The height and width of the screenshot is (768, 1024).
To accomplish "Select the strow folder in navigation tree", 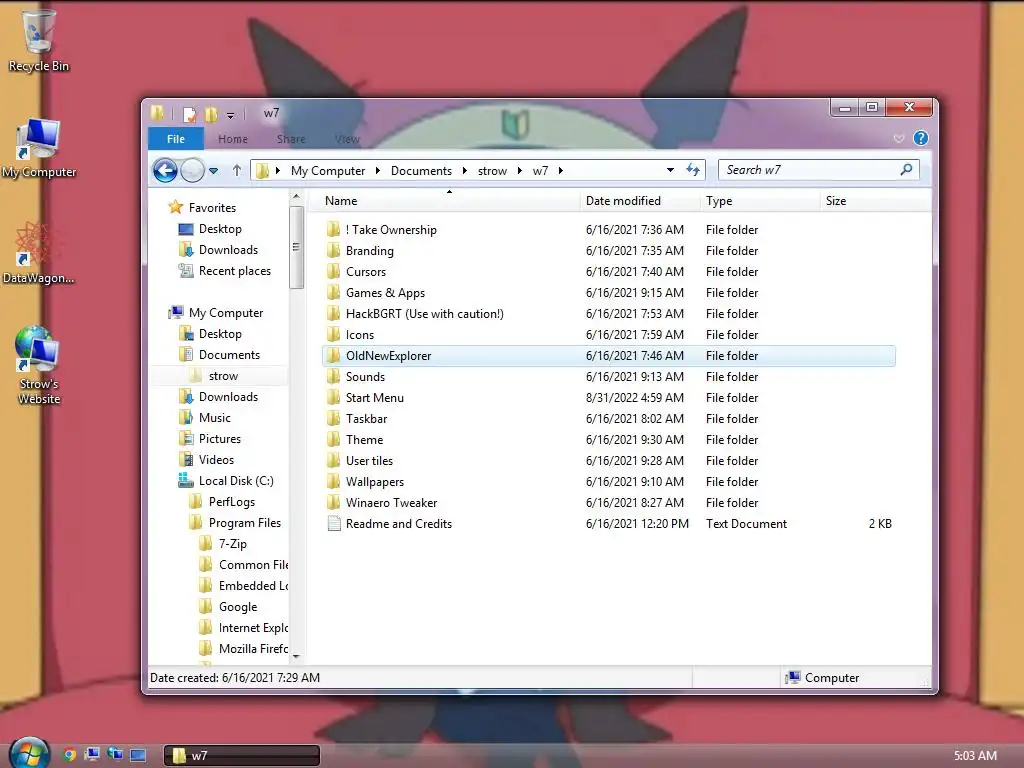I will (223, 376).
